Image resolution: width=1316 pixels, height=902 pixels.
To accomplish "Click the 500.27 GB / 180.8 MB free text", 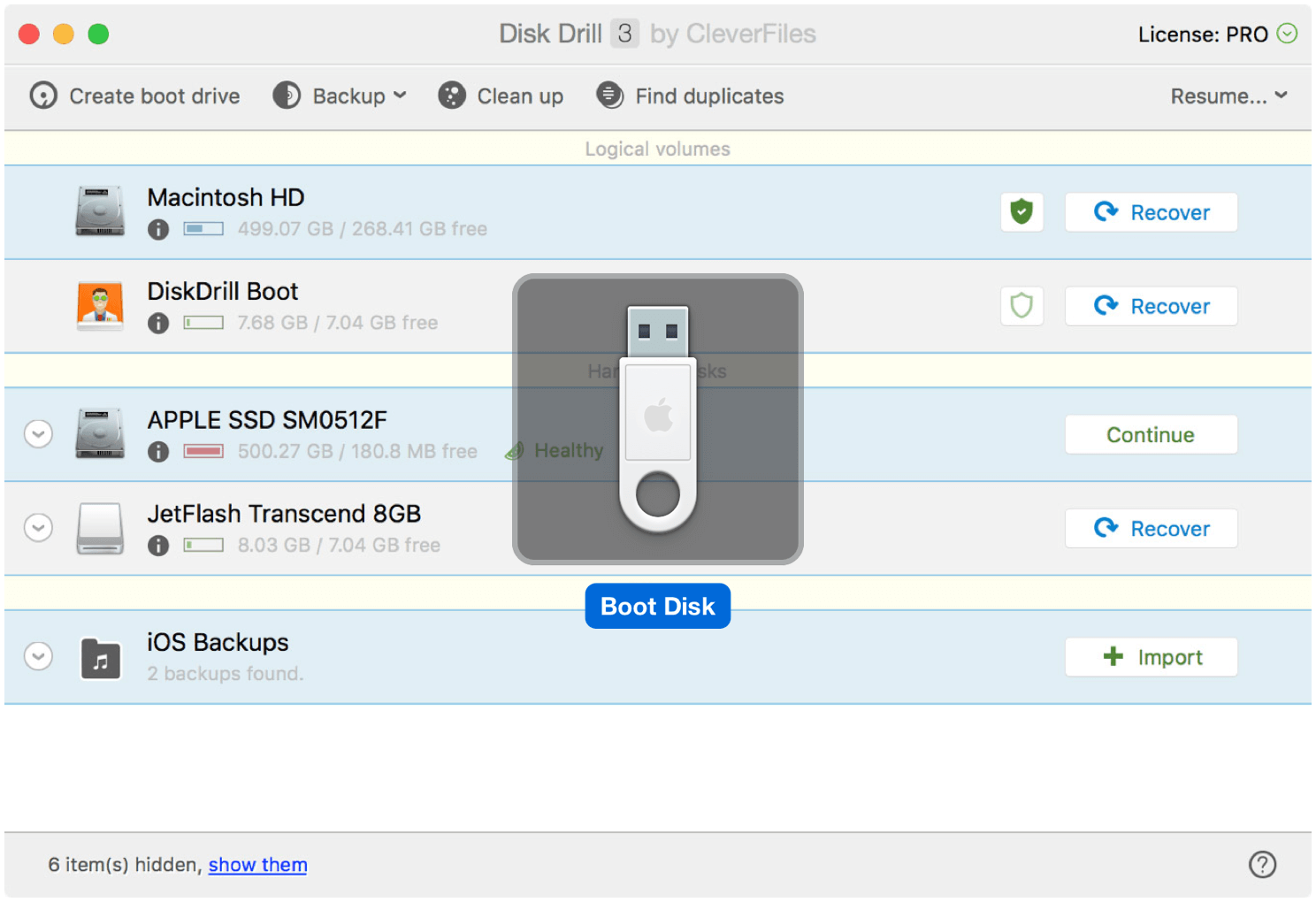I will [x=357, y=451].
